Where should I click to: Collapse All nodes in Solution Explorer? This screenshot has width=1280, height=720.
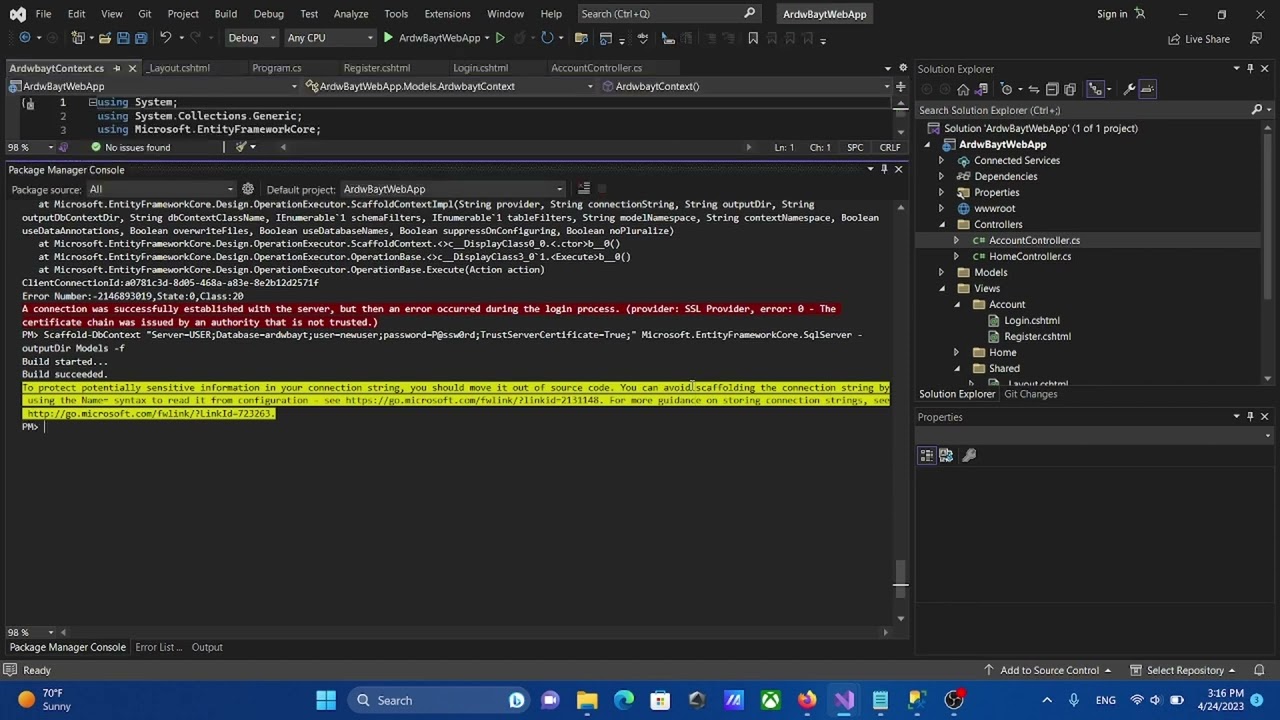1052,89
